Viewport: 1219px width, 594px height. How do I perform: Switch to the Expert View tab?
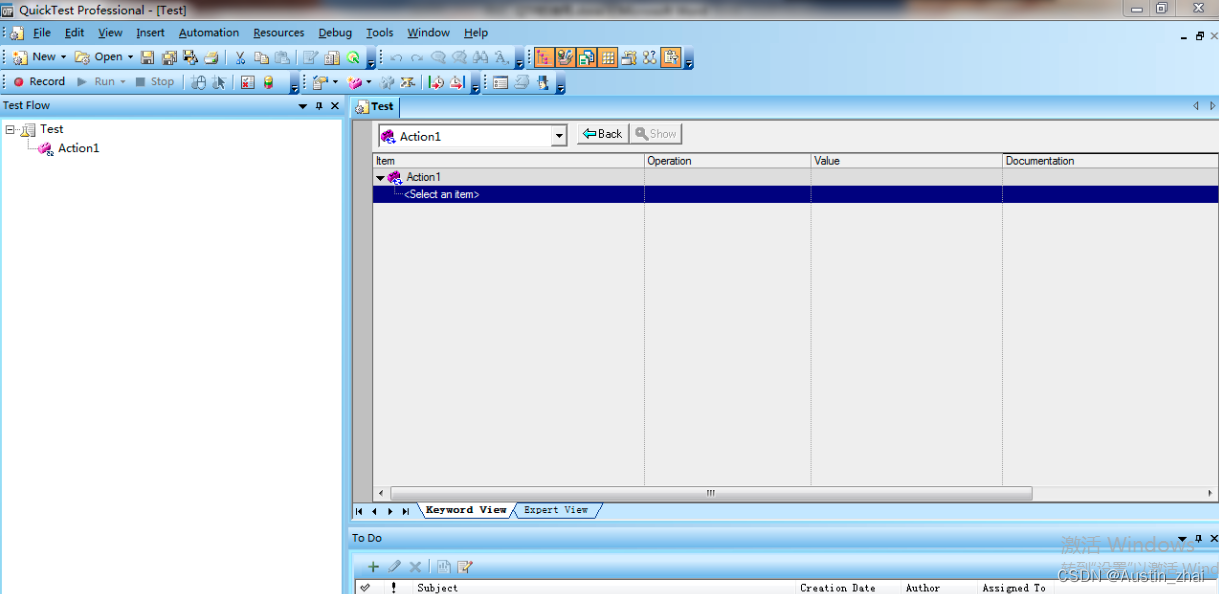pyautogui.click(x=556, y=510)
